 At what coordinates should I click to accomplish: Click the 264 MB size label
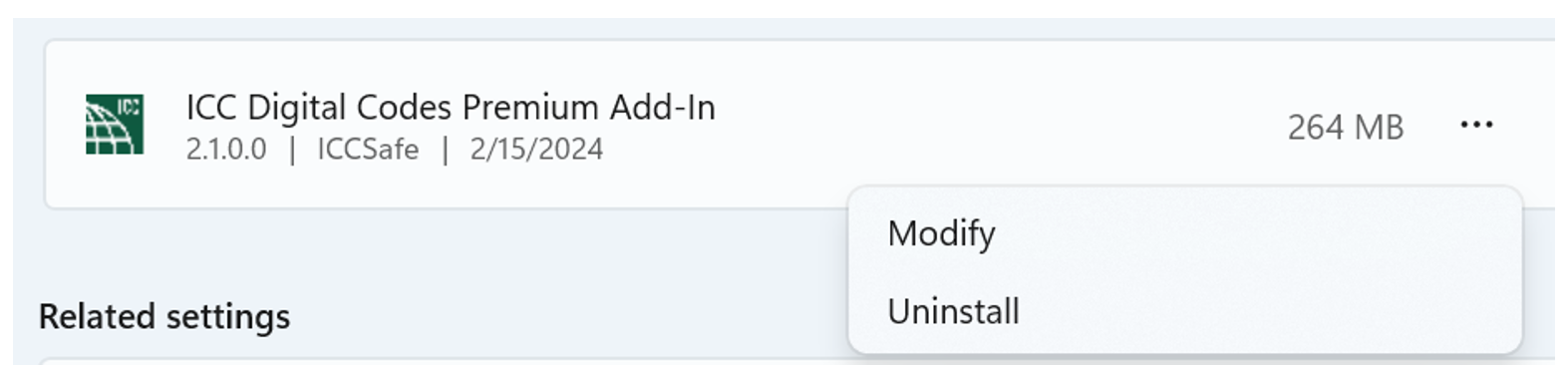click(x=1345, y=128)
